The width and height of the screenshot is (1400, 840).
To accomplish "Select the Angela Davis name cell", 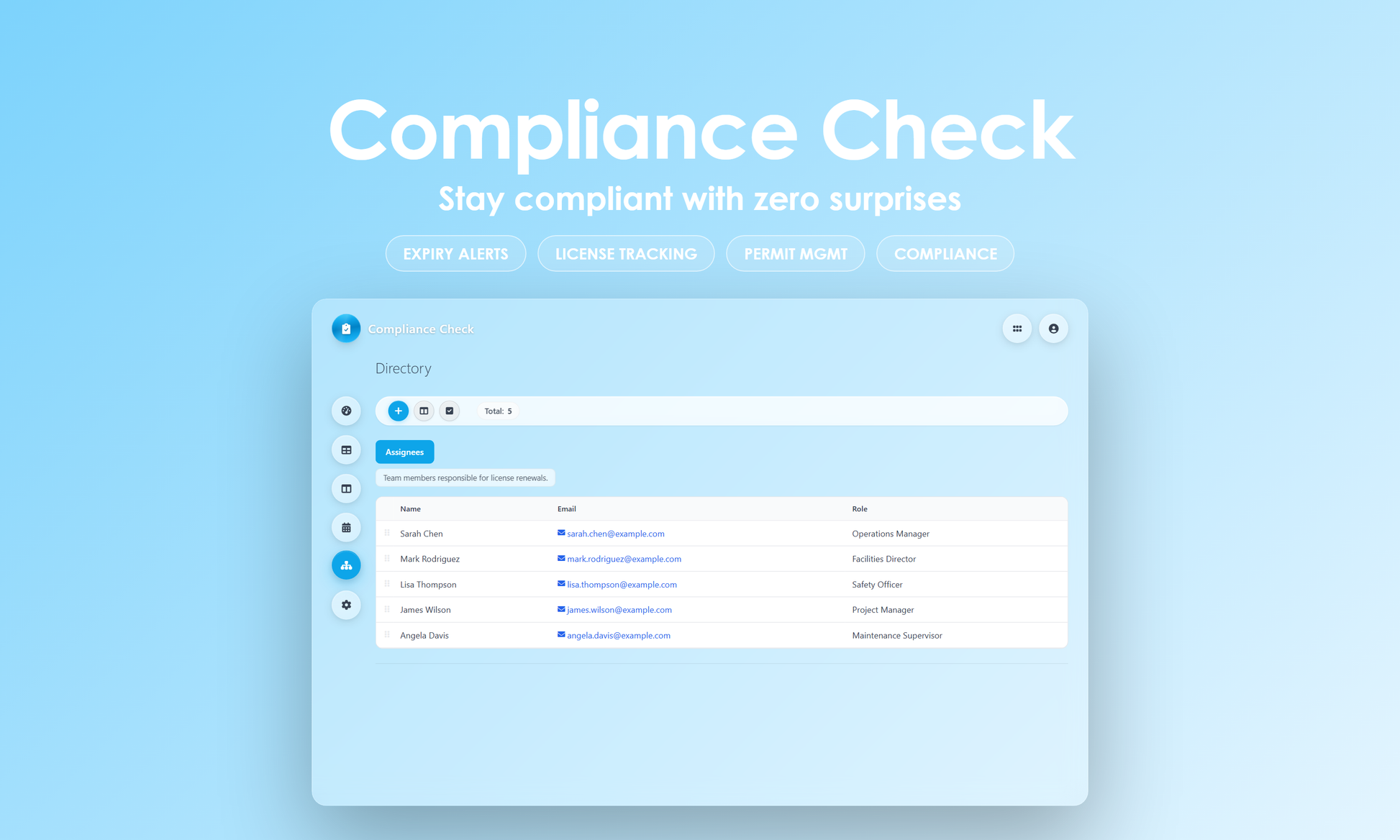I will pyautogui.click(x=424, y=636).
